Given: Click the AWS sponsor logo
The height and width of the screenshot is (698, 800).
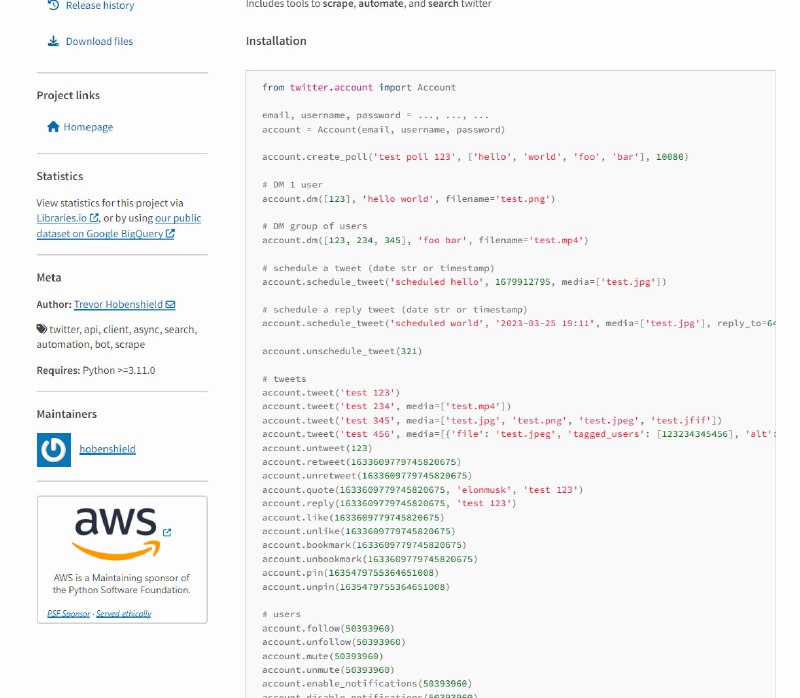Looking at the screenshot, I should (x=115, y=532).
